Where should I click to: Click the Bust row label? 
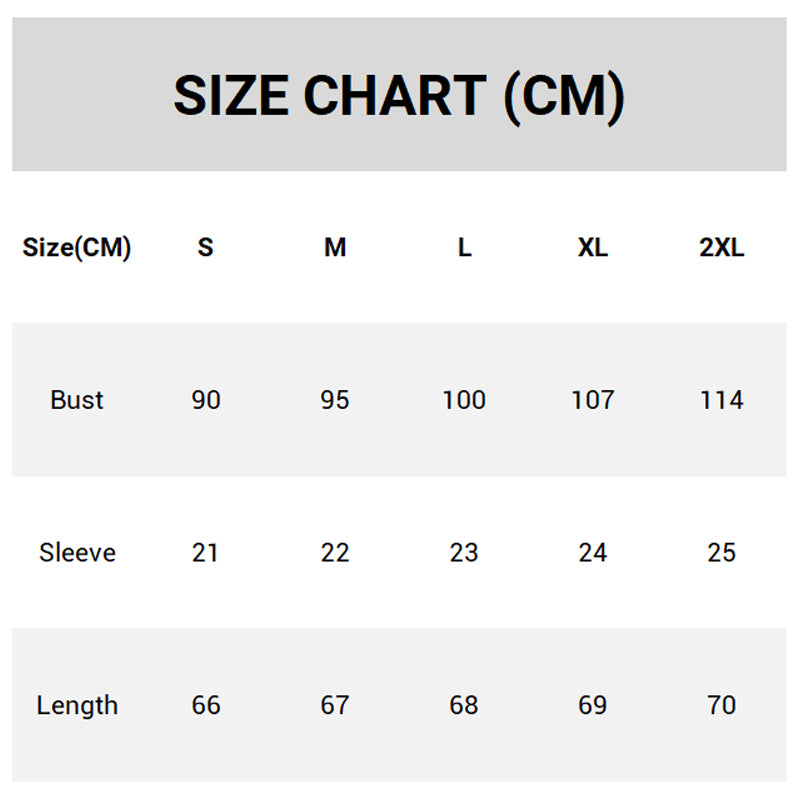tap(77, 400)
